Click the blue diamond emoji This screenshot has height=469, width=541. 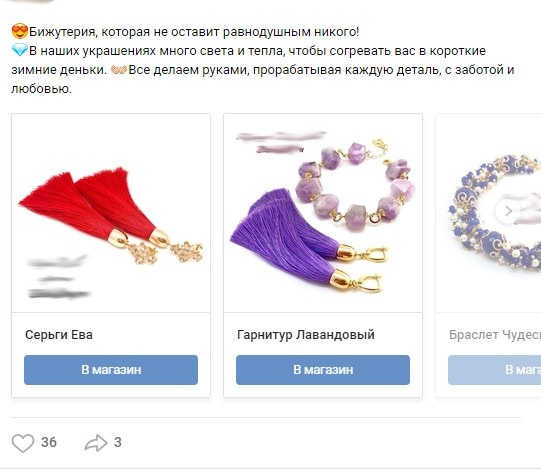20,51
